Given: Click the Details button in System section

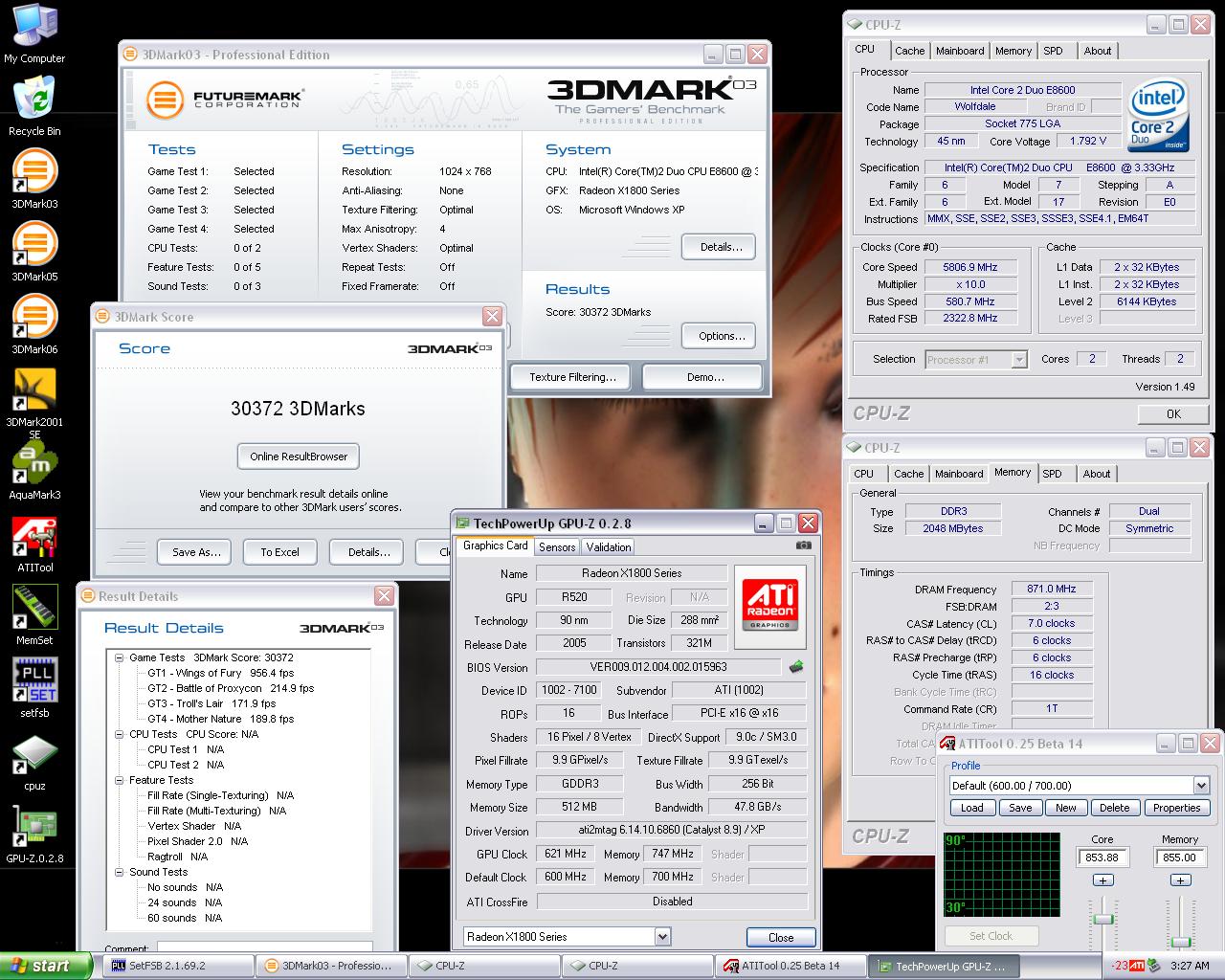Looking at the screenshot, I should click(x=721, y=247).
